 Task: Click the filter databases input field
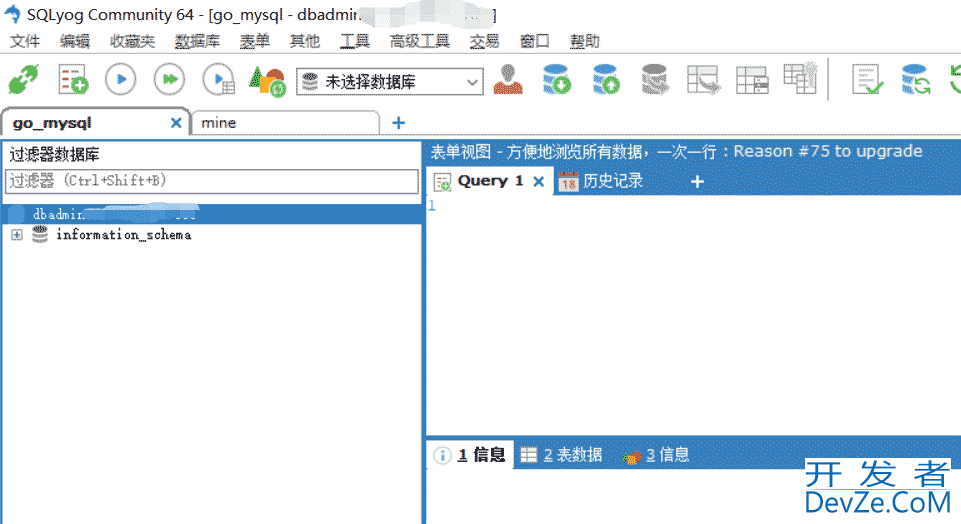[212, 181]
